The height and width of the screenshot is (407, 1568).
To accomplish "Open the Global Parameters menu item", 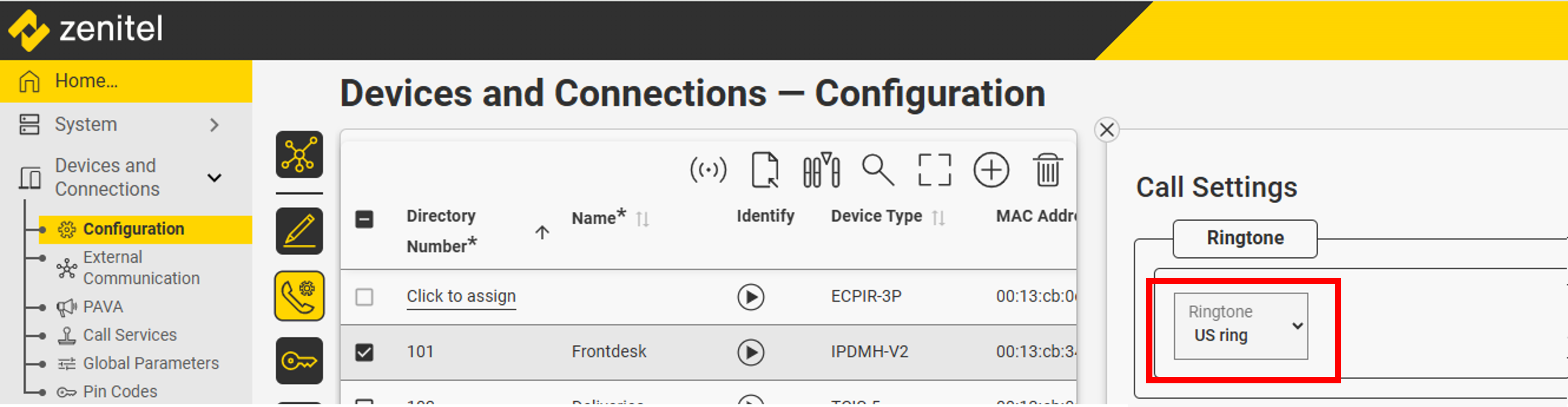I will 150,363.
